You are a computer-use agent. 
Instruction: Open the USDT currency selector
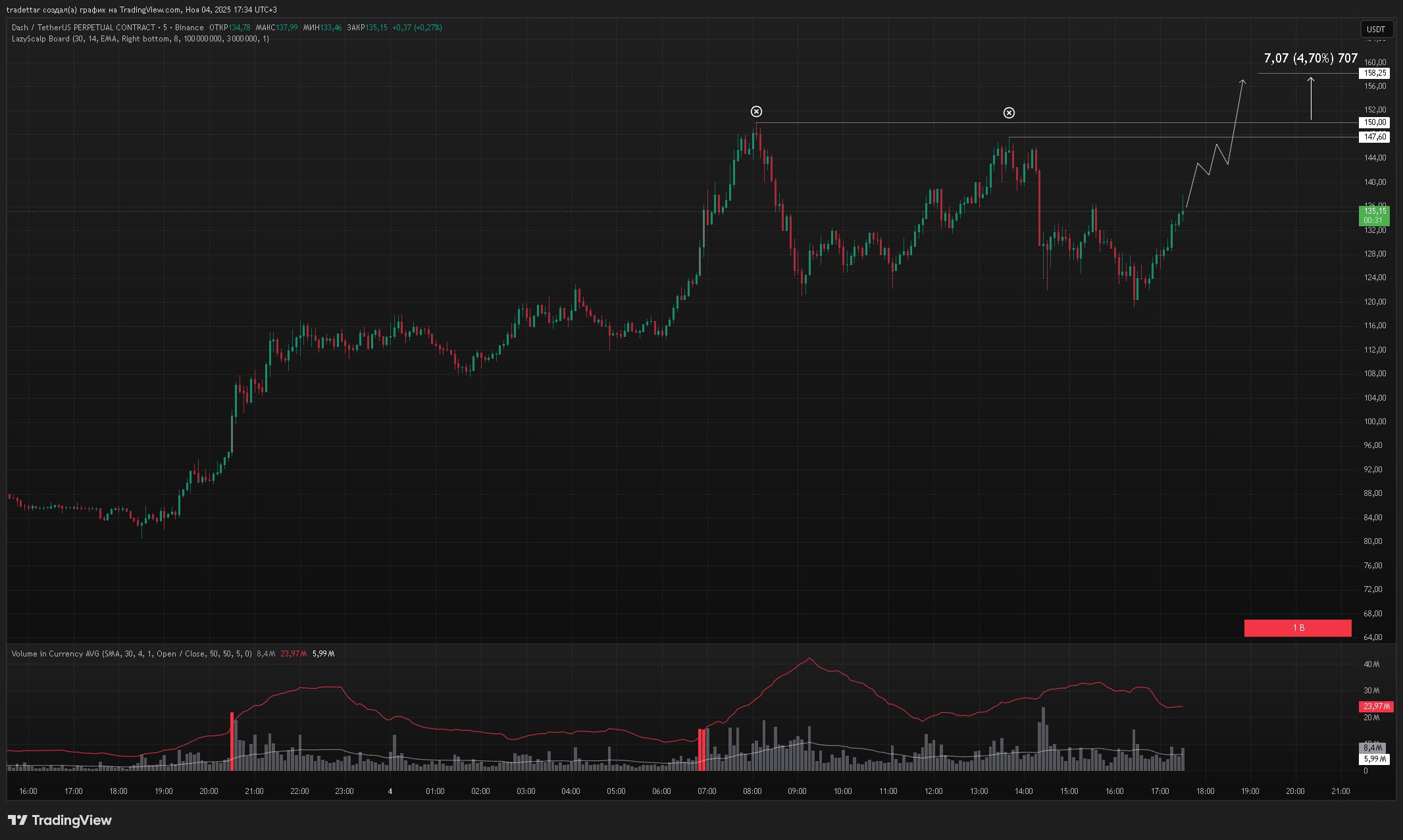click(1375, 29)
